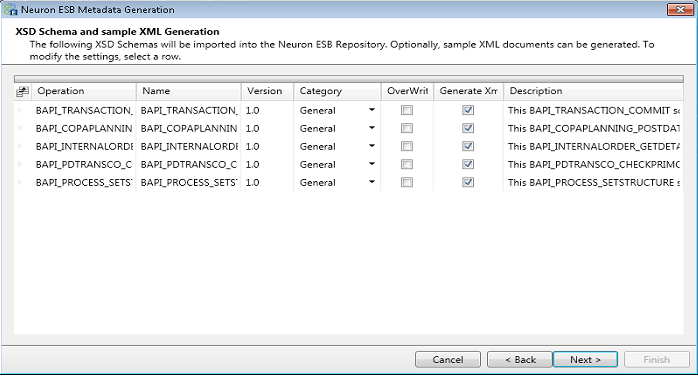Click the OverWrite column header
The image size is (698, 376).
[407, 91]
